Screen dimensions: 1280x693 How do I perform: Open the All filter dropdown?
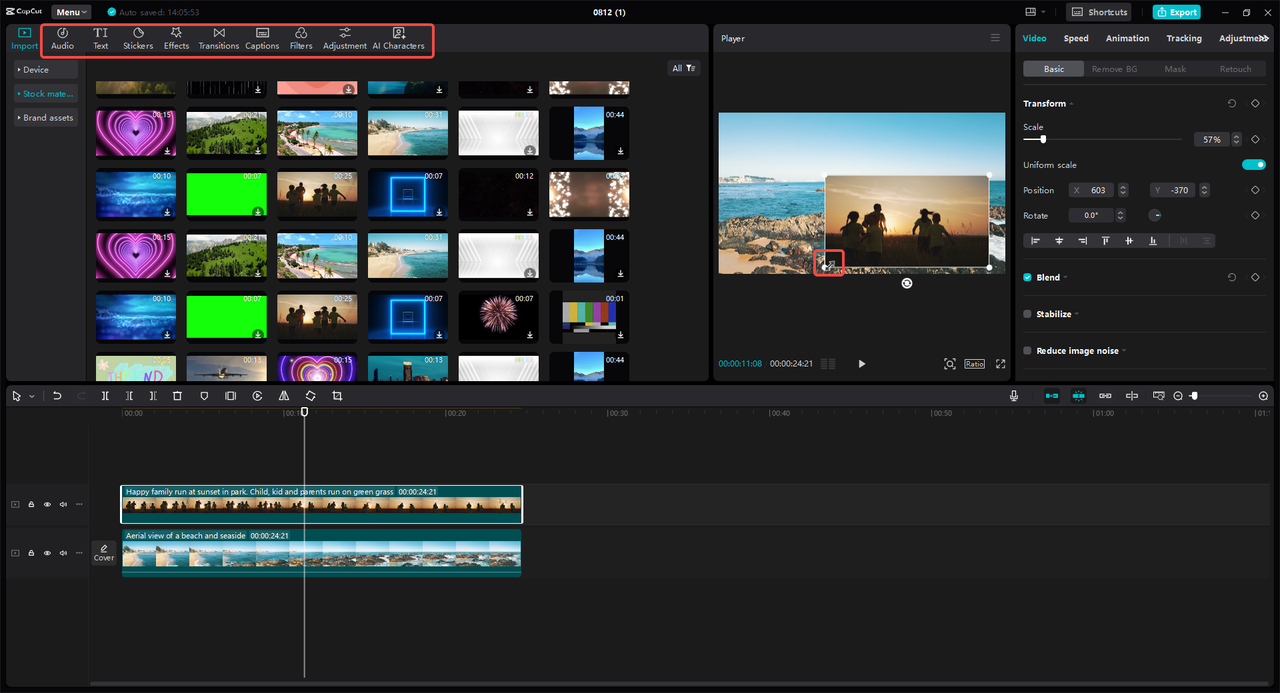coord(684,68)
